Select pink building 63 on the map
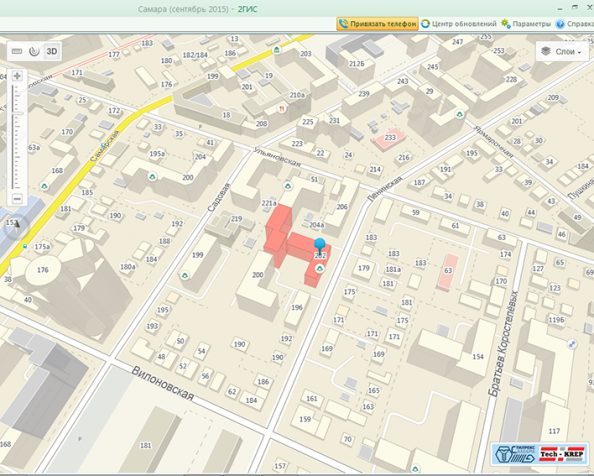The height and width of the screenshot is (476, 594). click(448, 272)
